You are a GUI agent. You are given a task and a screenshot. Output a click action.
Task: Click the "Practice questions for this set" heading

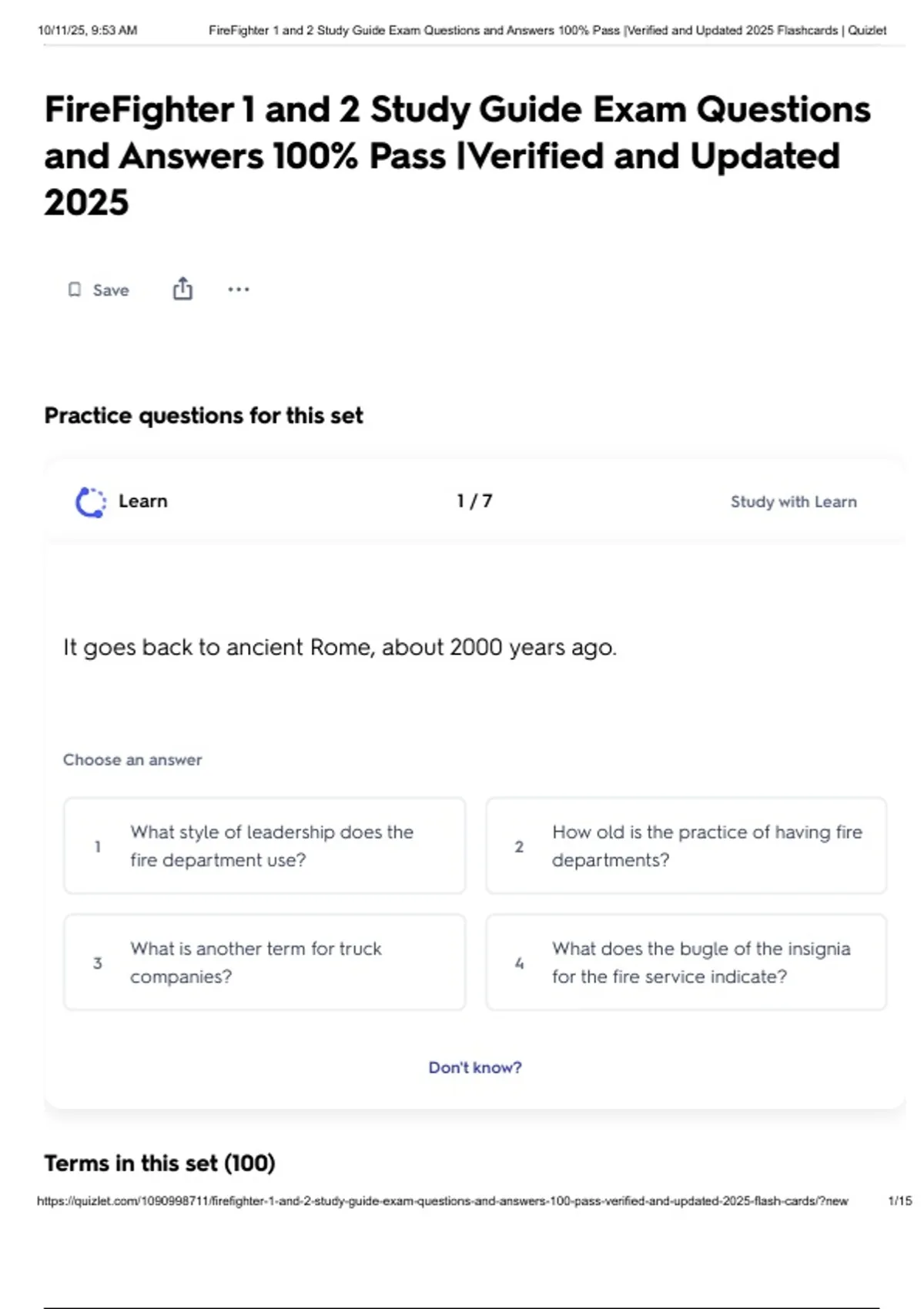pyautogui.click(x=203, y=416)
